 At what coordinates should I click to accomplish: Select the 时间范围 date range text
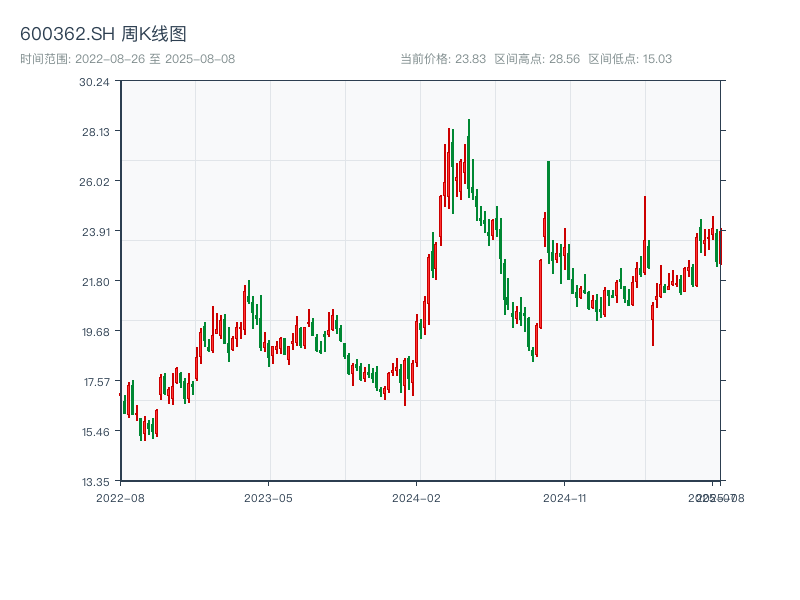tap(127, 59)
